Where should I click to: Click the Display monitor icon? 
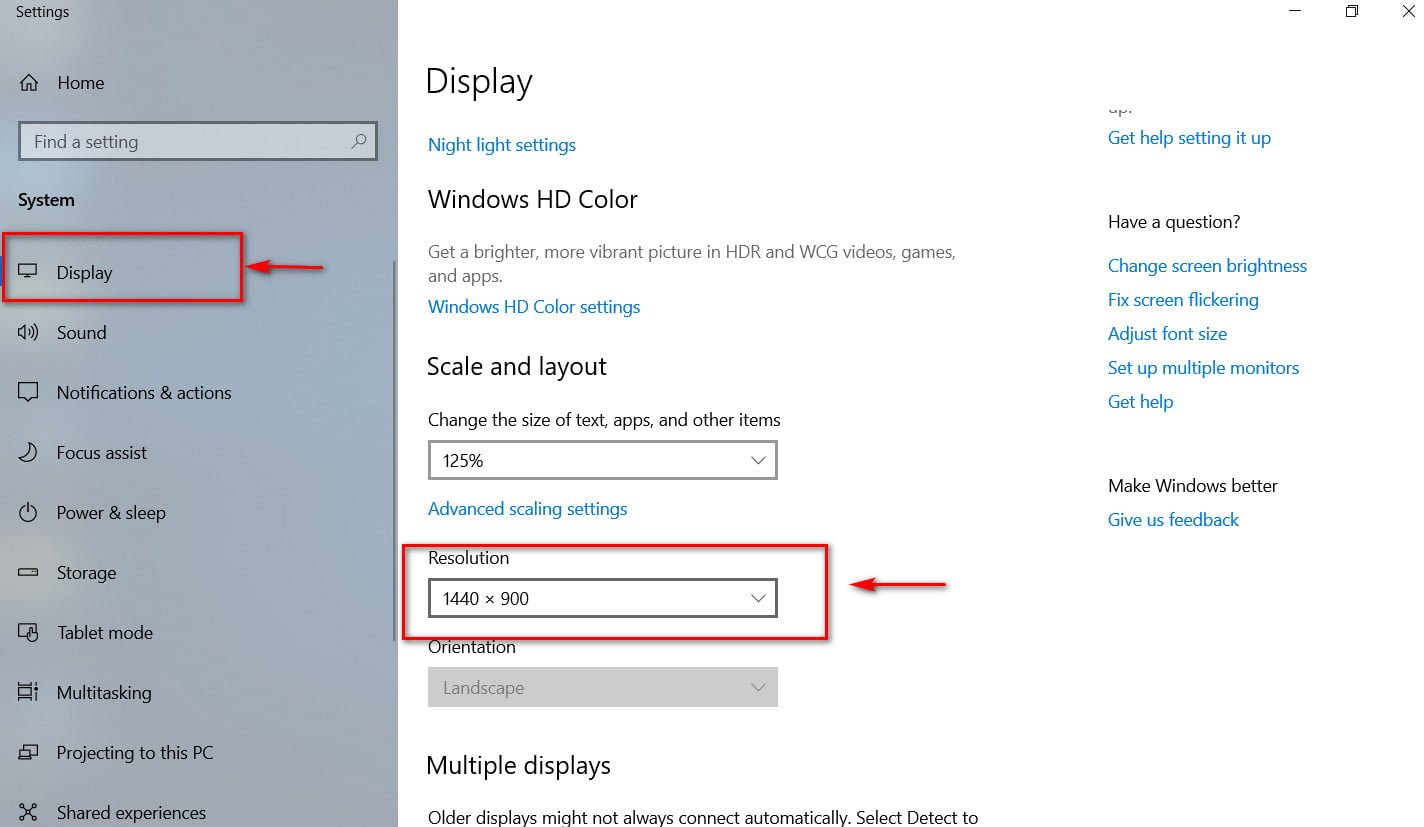(28, 272)
